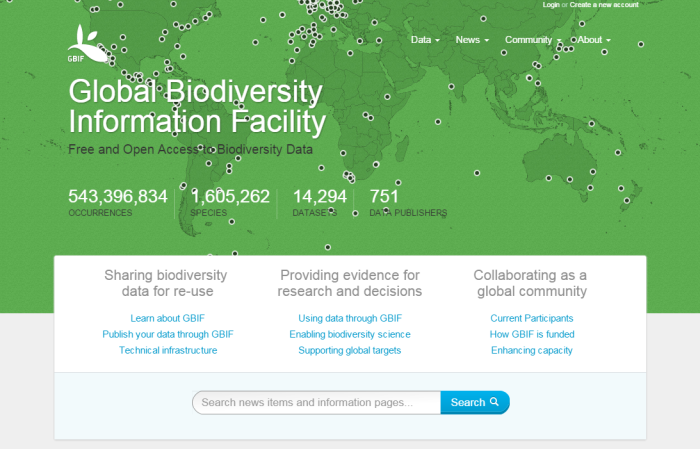Open Create a new account link

point(605,5)
